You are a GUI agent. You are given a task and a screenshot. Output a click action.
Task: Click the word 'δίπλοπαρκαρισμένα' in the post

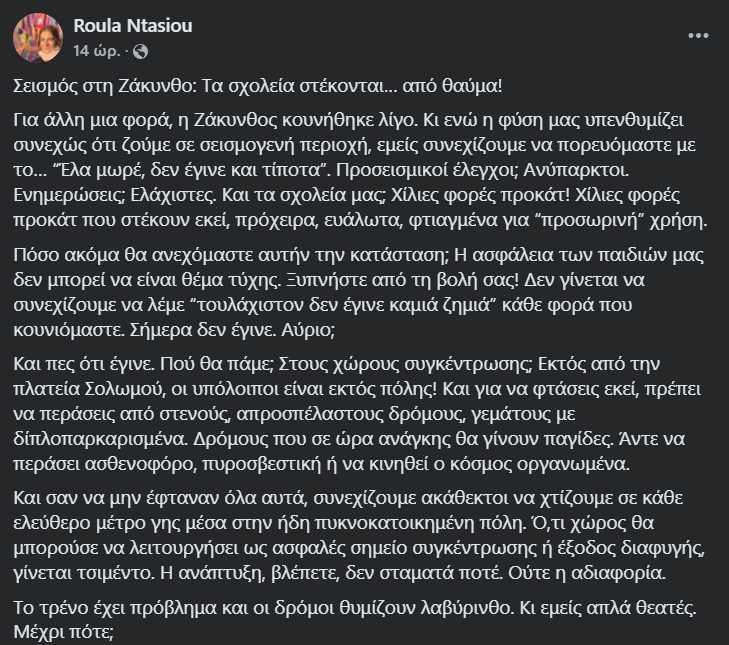pyautogui.click(x=100, y=439)
